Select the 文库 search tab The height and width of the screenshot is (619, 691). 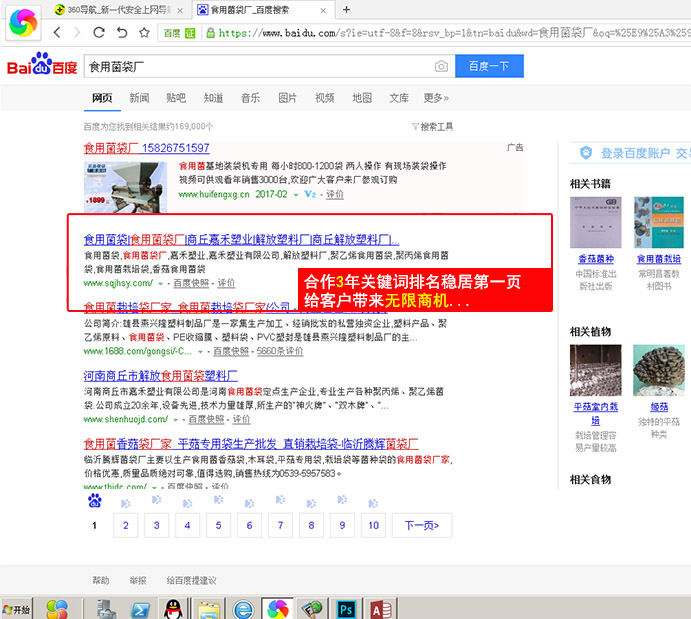click(x=399, y=98)
